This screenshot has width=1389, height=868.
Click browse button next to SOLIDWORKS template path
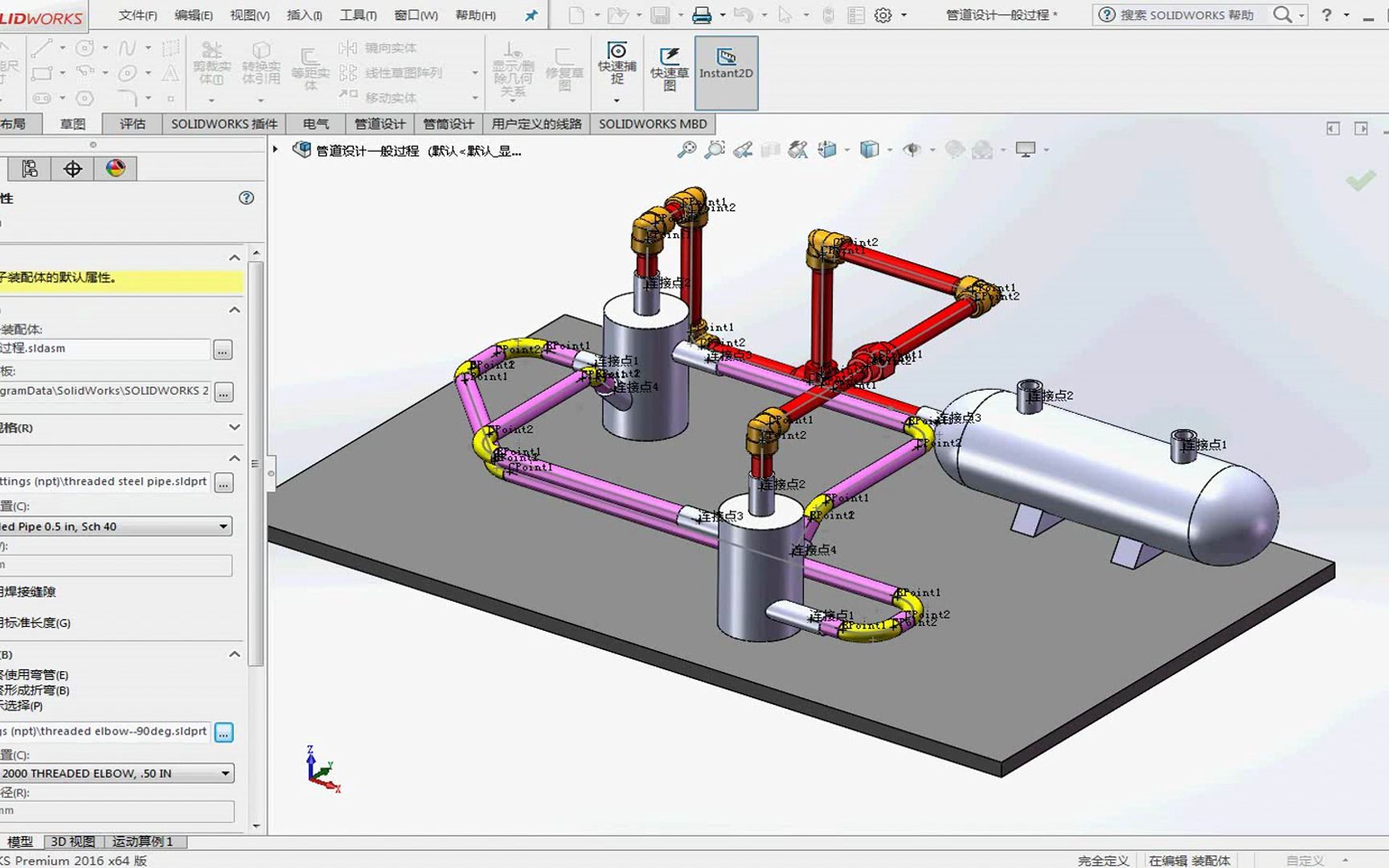224,391
